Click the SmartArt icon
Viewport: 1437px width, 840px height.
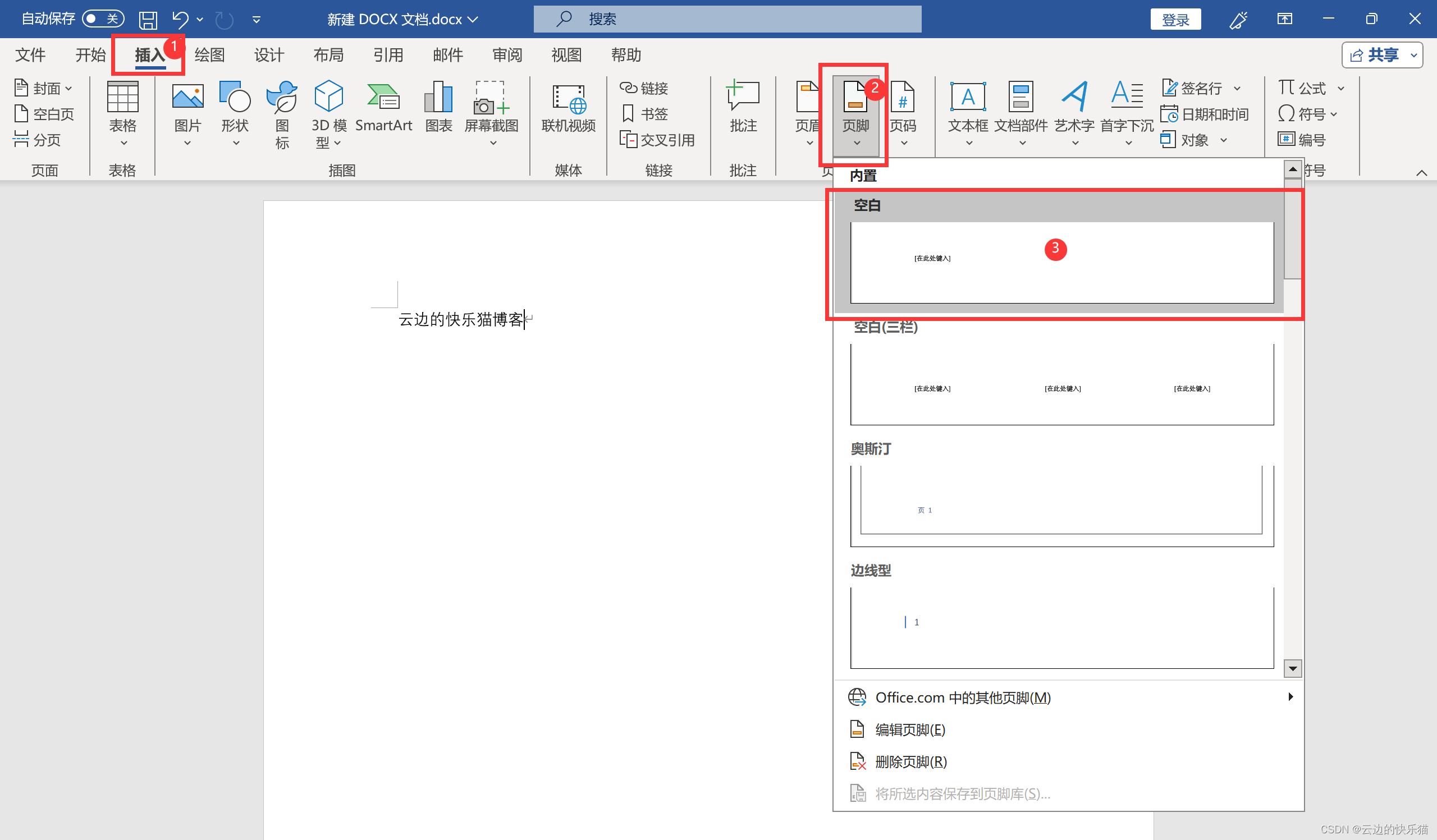click(x=383, y=98)
